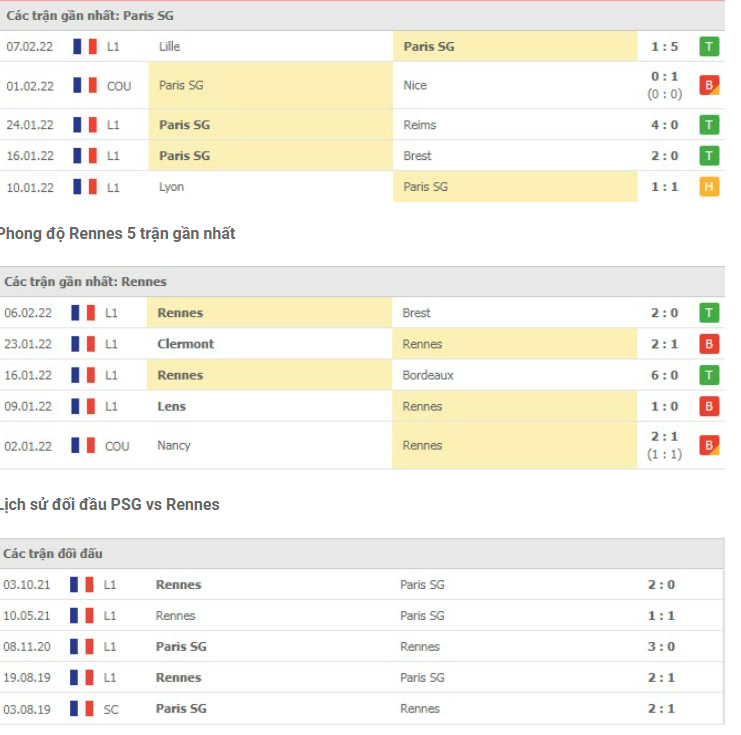Image resolution: width=741 pixels, height=735 pixels.
Task: Click the French flag beside 03.08.19 match
Action: click(x=82, y=708)
